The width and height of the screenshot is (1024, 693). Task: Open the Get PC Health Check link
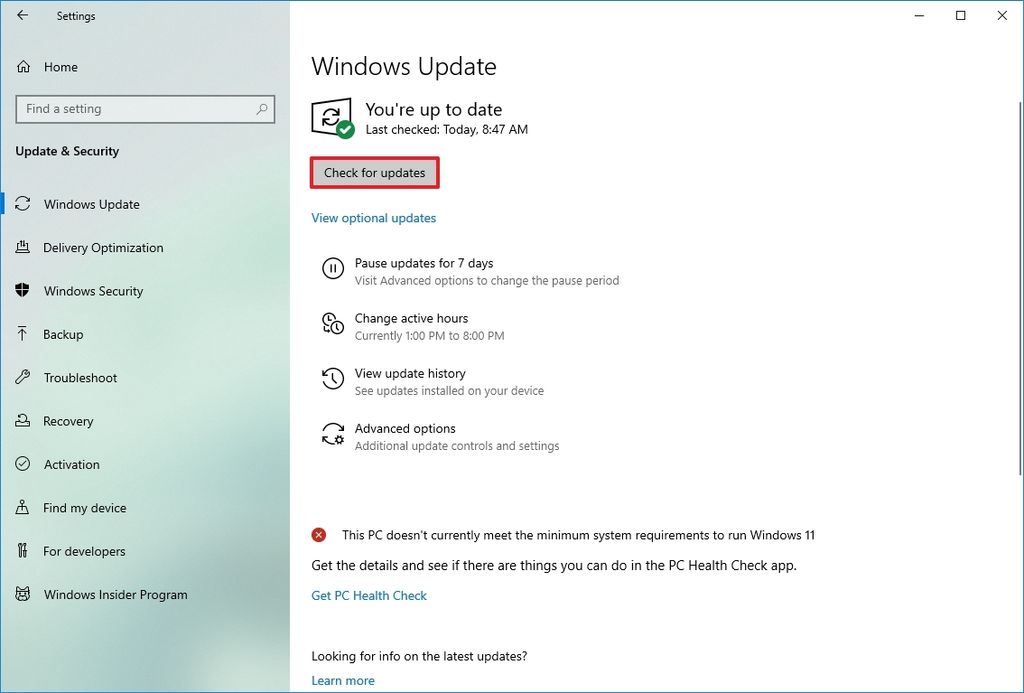click(369, 595)
